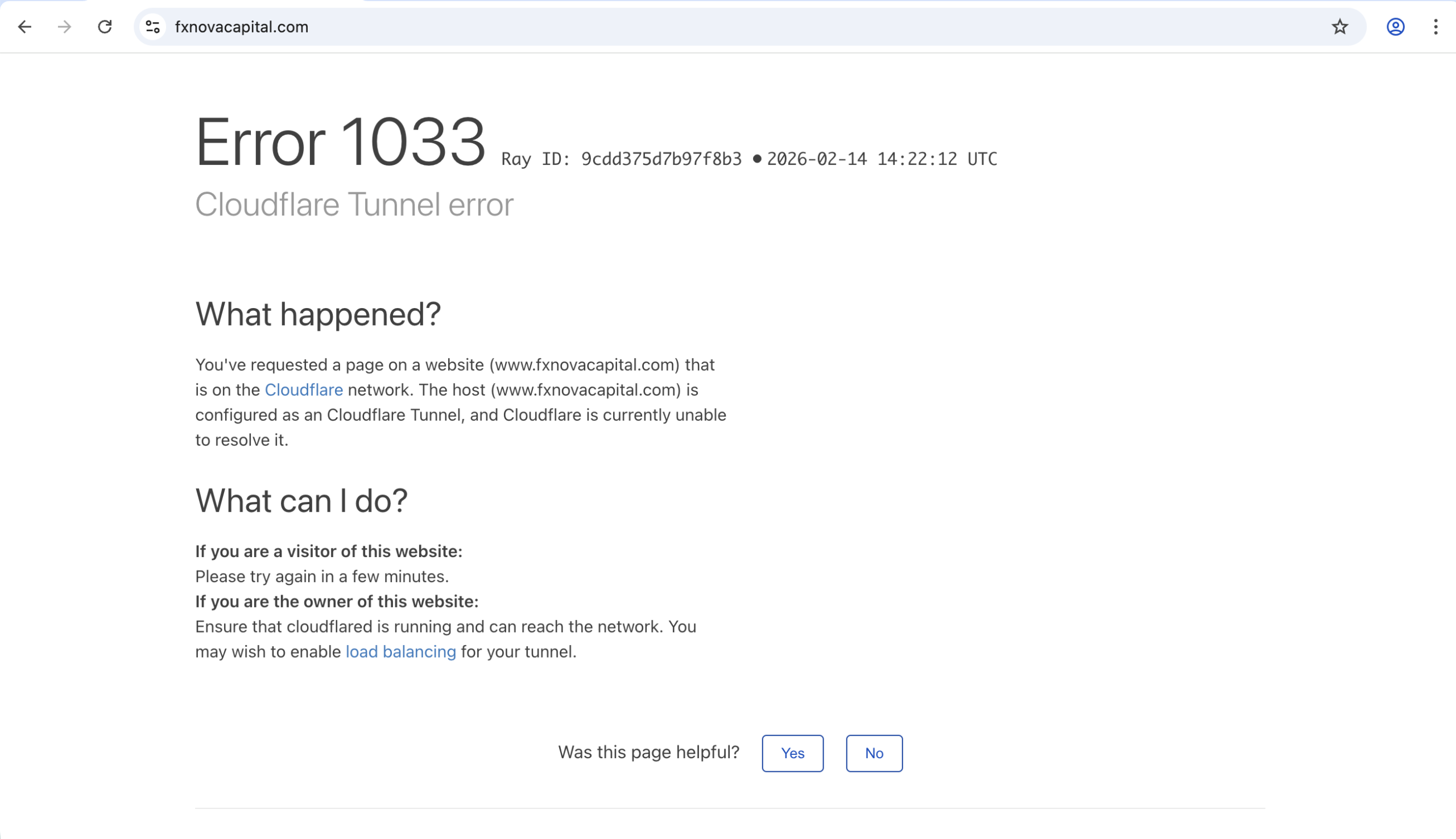Reload the fxnovacapital.com page

(x=104, y=27)
